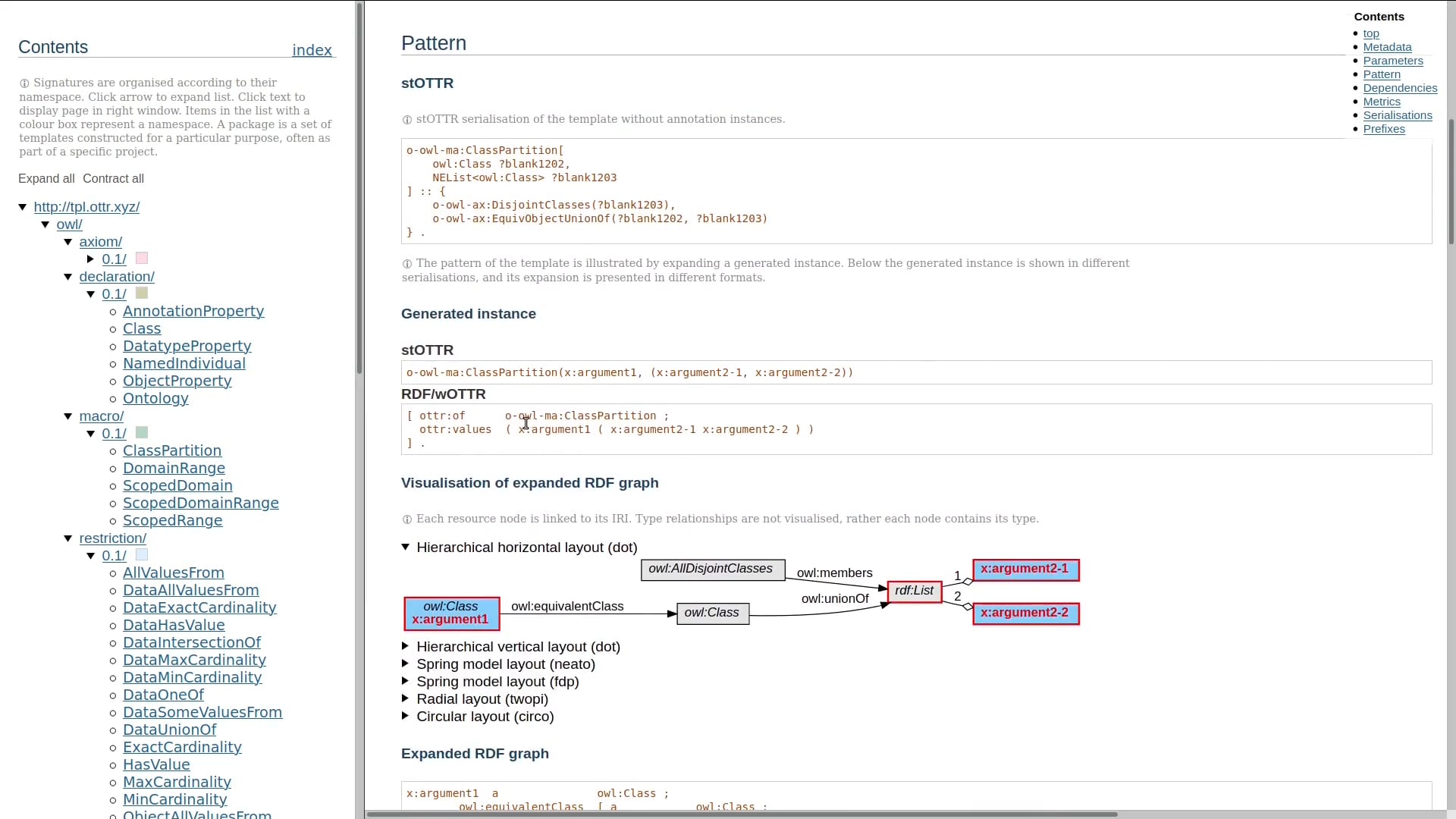1456x819 pixels.
Task: Click the pink package color box next to axiom 0.1/
Action: click(141, 258)
